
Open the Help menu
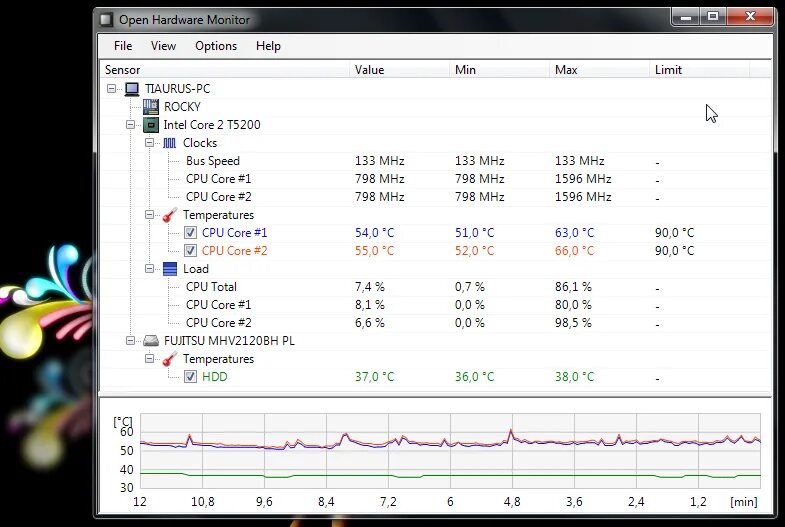click(268, 46)
